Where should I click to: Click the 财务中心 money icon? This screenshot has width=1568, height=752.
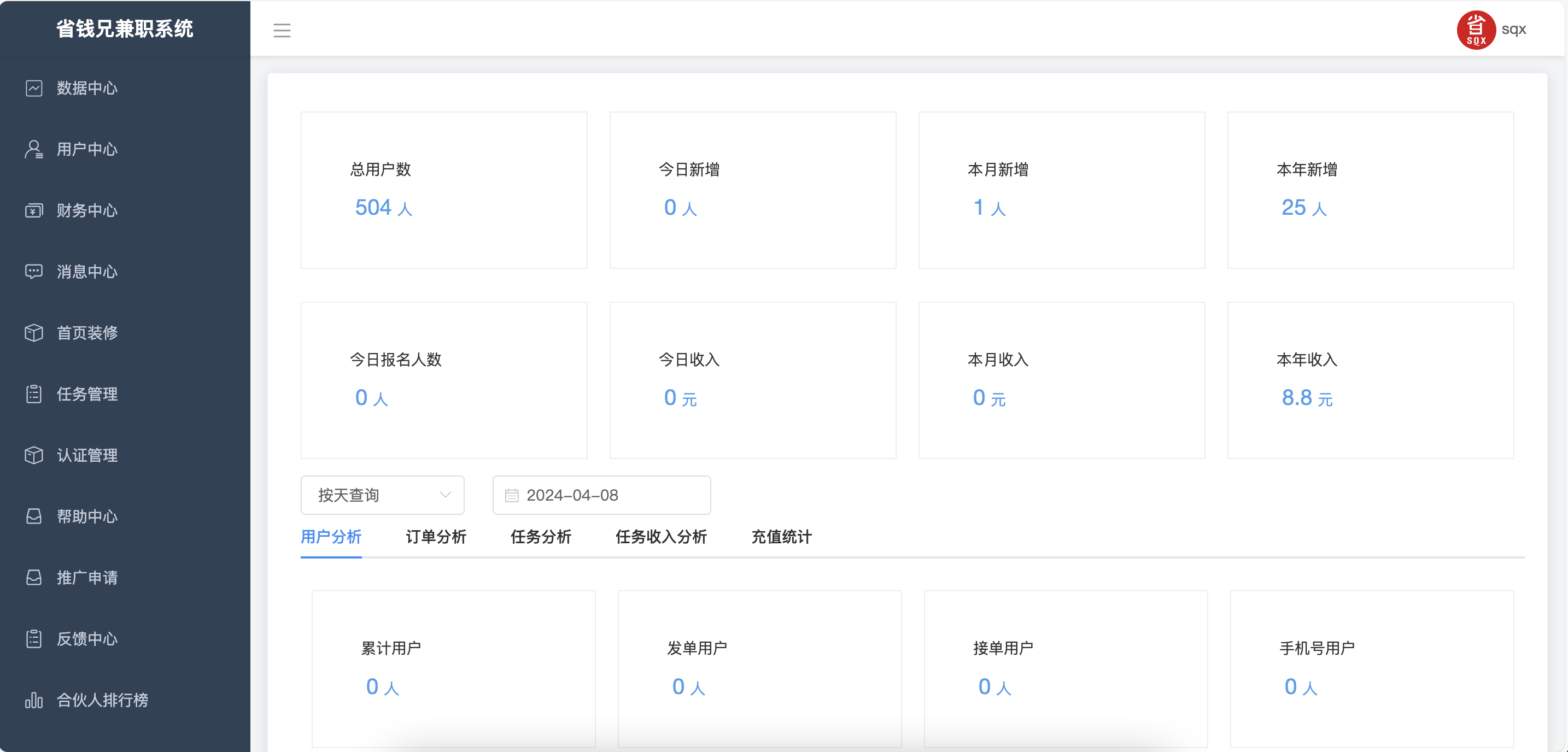click(x=34, y=210)
